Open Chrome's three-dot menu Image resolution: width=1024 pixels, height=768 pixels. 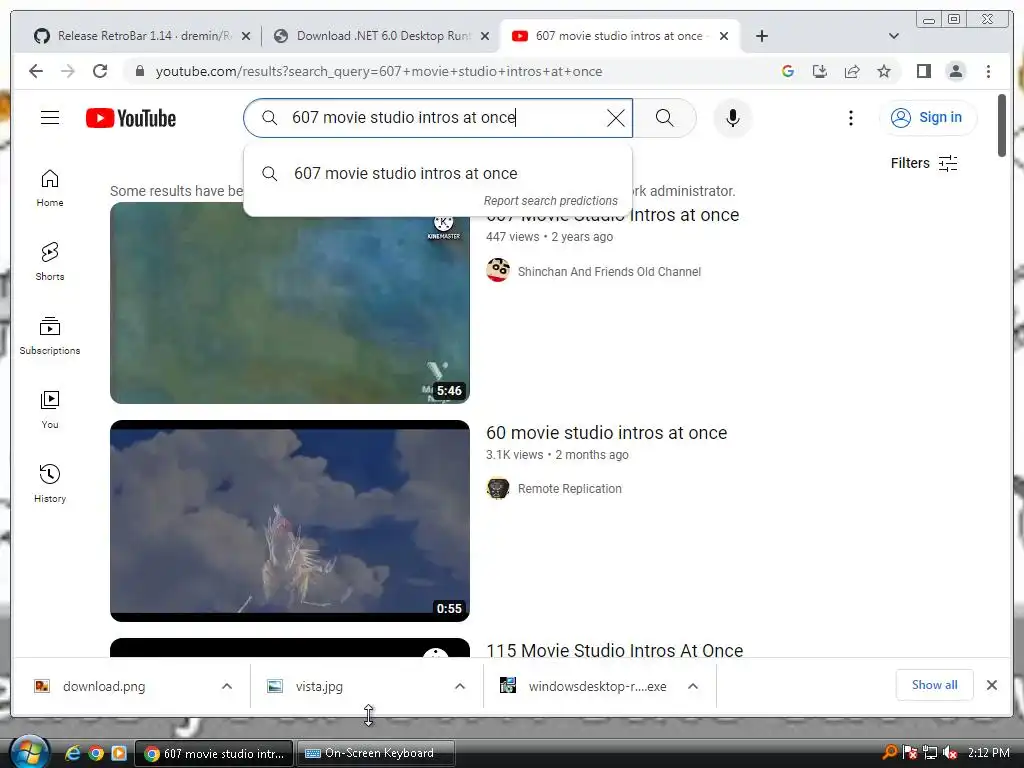pos(988,71)
